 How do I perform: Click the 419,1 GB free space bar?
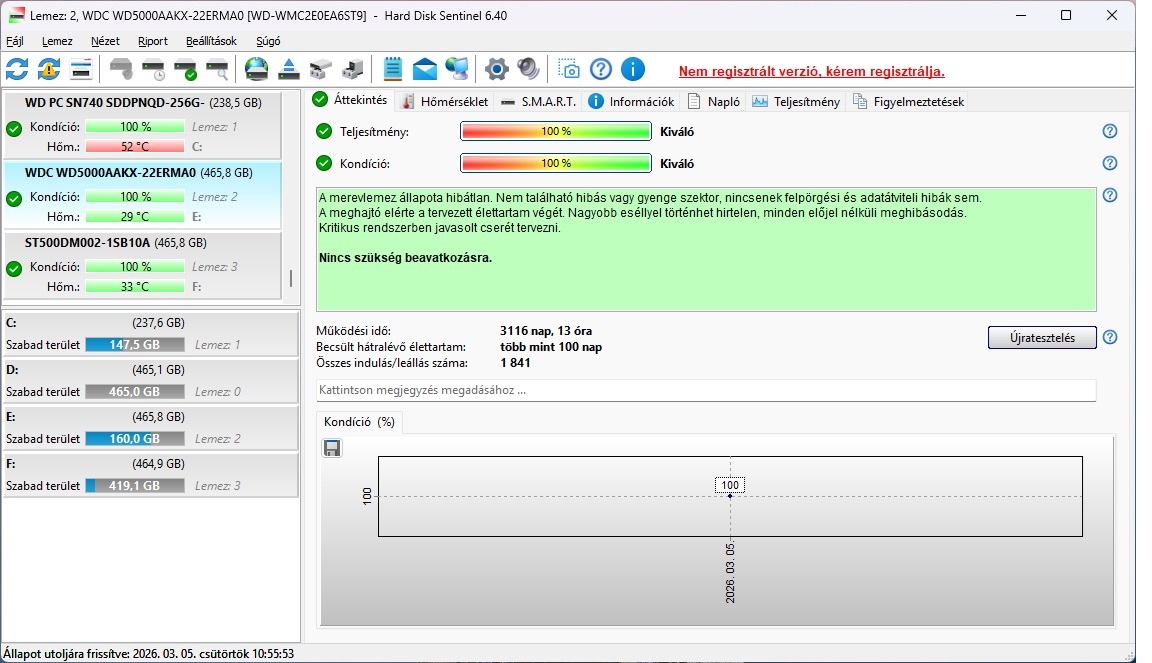click(x=134, y=486)
